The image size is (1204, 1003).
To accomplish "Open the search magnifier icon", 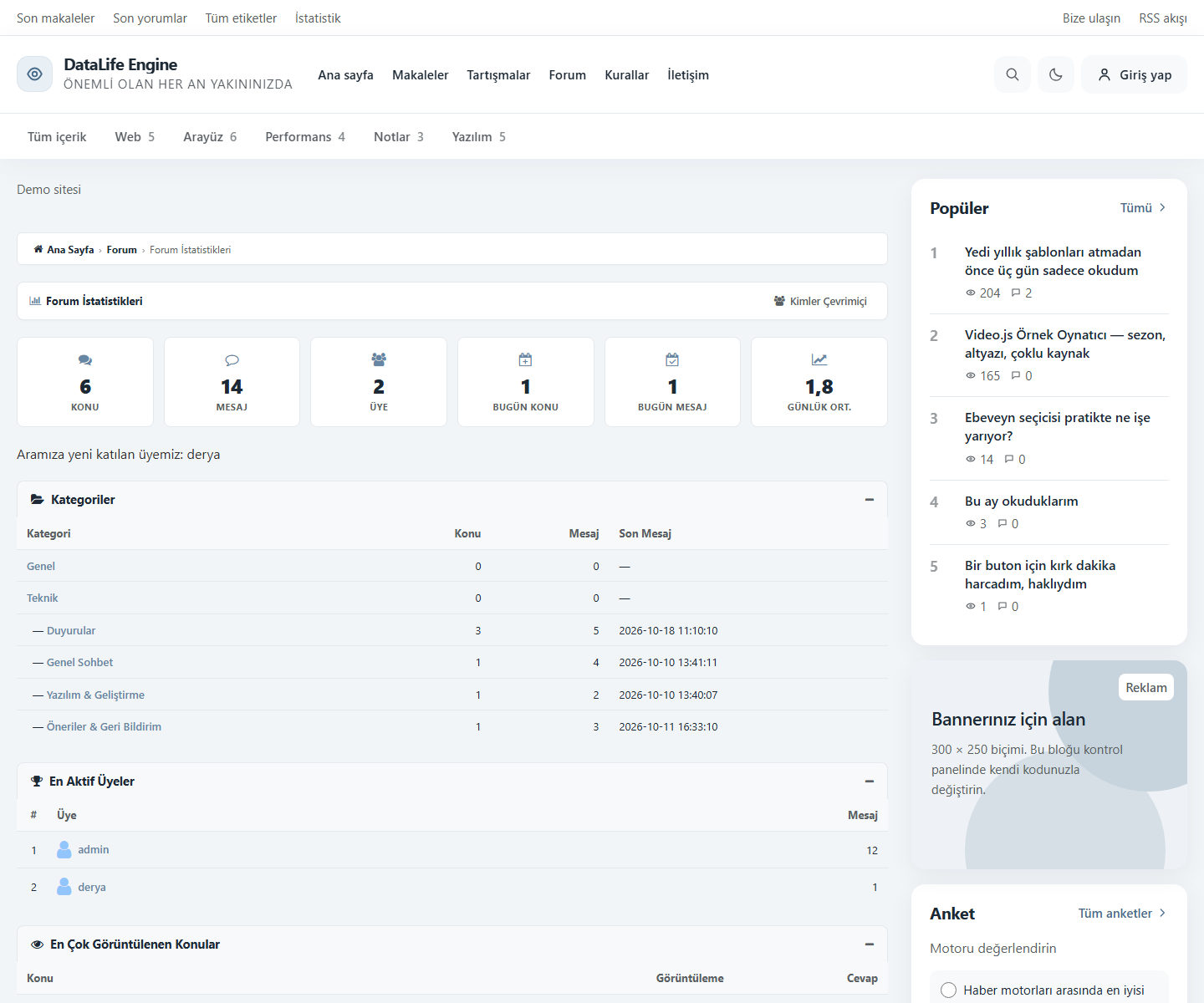I will point(1013,74).
